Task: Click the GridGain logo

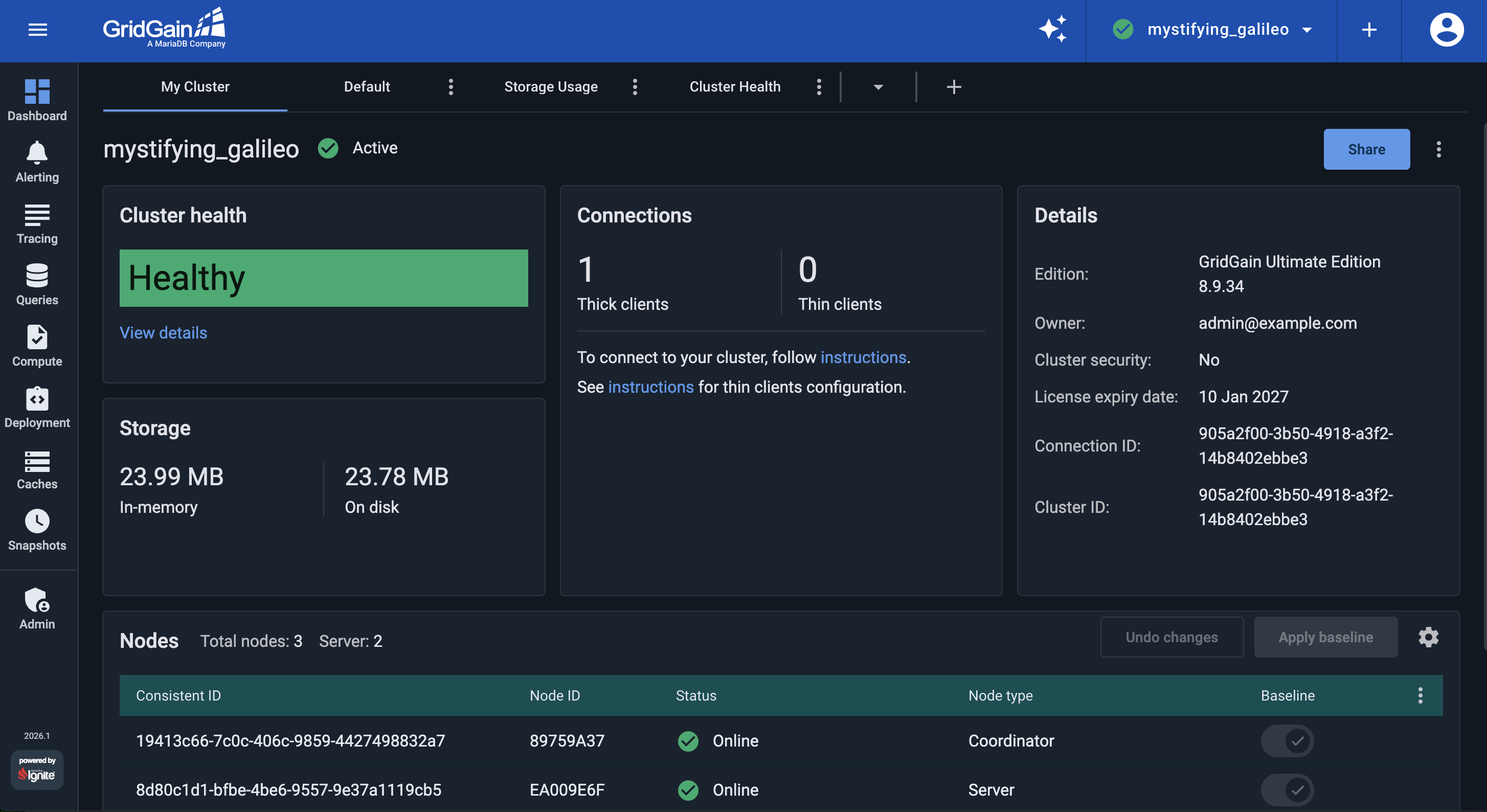Action: click(x=164, y=28)
